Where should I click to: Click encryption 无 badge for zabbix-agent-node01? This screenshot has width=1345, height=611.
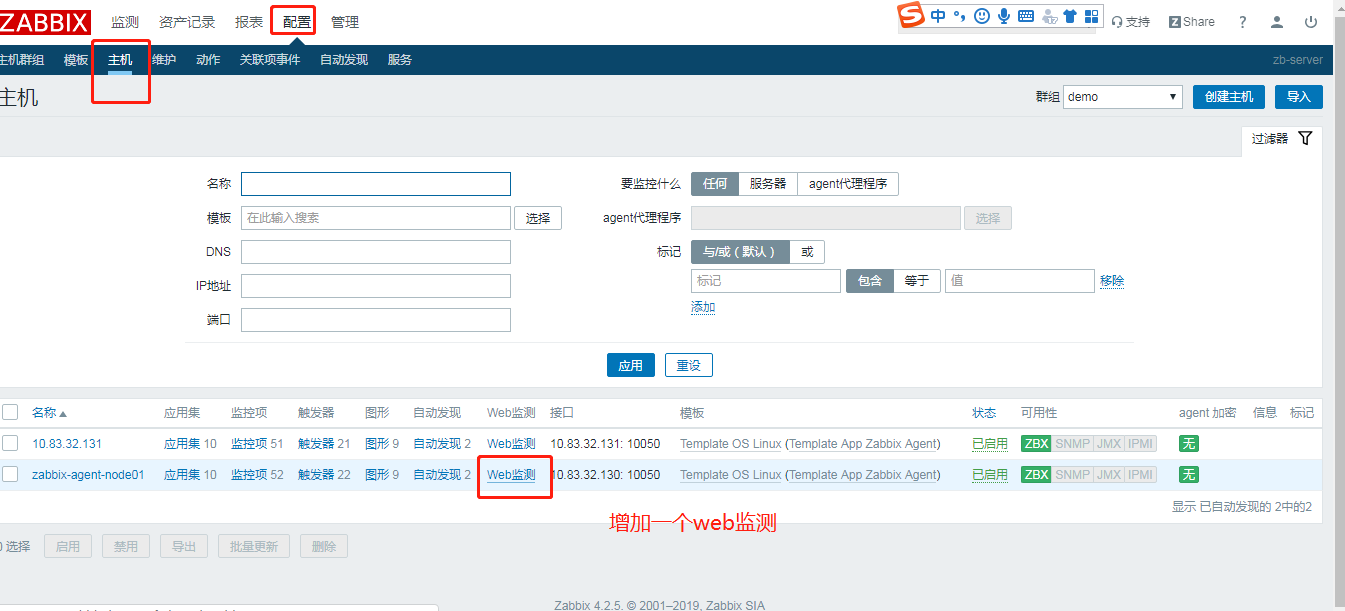pos(1188,475)
